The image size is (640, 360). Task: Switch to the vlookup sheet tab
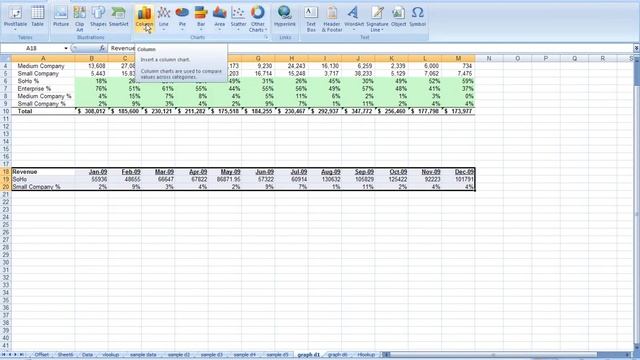(x=111, y=355)
